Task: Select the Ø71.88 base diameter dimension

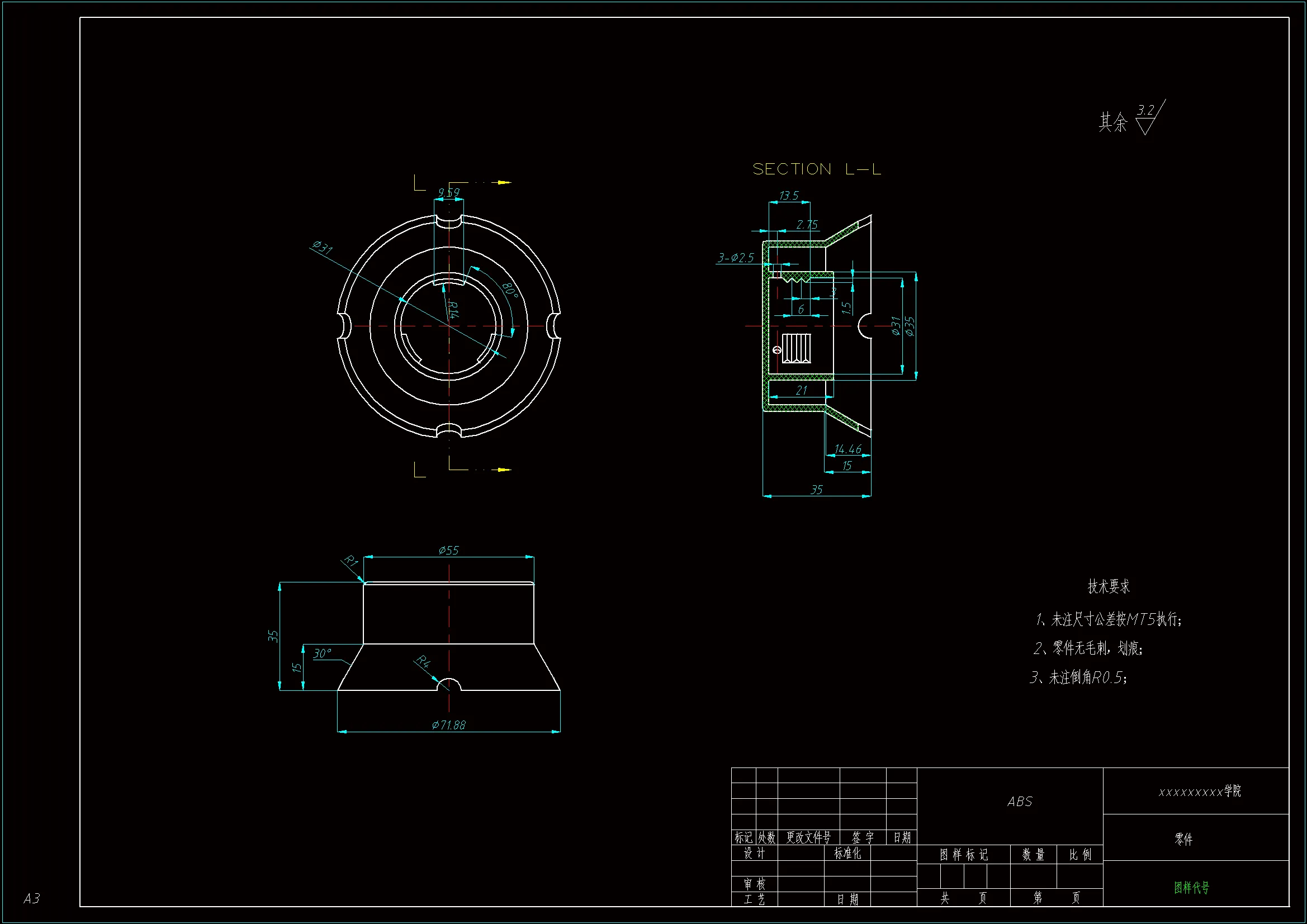Action: [448, 725]
